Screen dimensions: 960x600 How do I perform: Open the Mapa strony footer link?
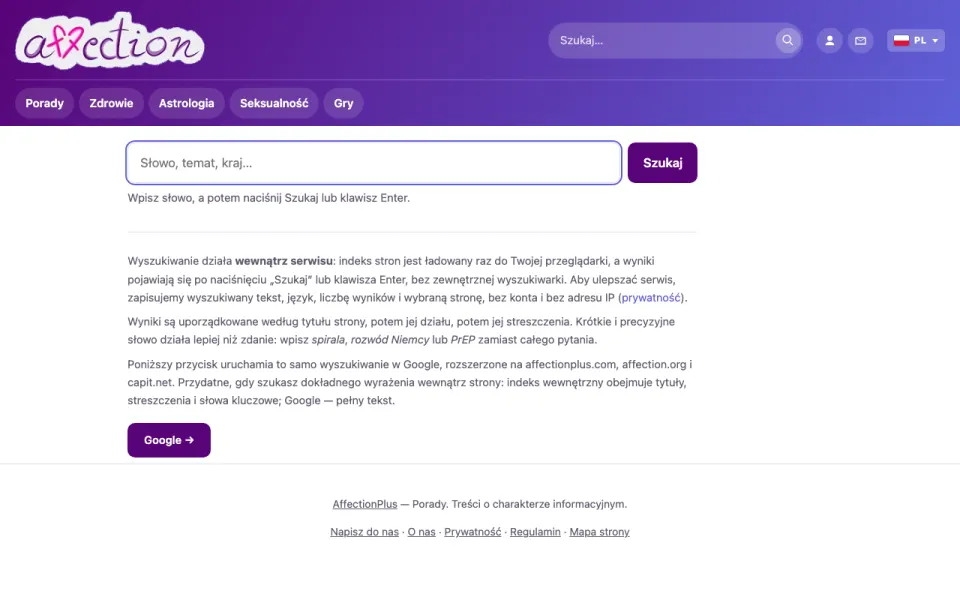599,532
